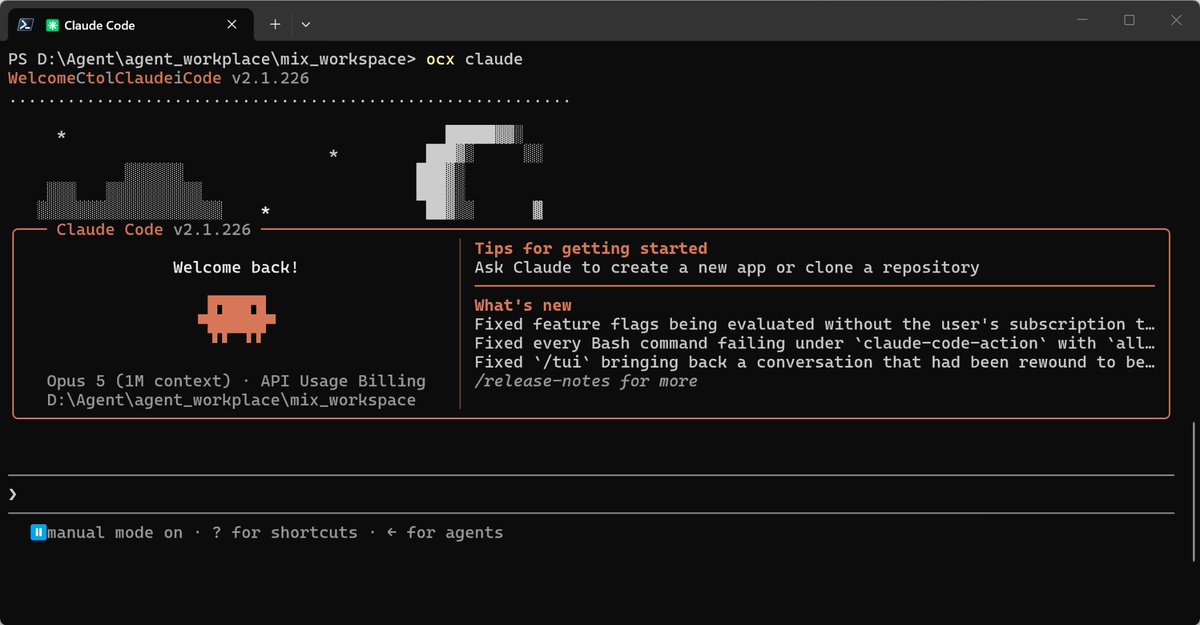The width and height of the screenshot is (1200, 625).
Task: Click the vertical scrollbar thumb
Action: coord(1192,492)
